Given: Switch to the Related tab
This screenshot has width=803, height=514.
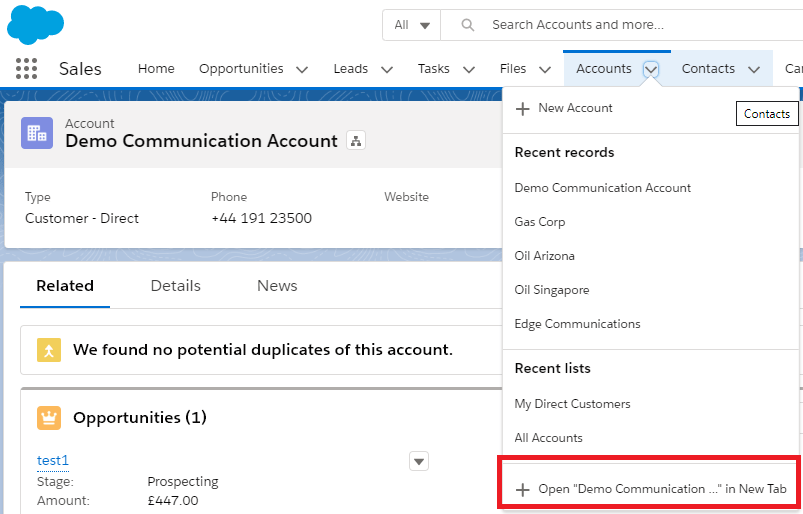Looking at the screenshot, I should click(65, 286).
